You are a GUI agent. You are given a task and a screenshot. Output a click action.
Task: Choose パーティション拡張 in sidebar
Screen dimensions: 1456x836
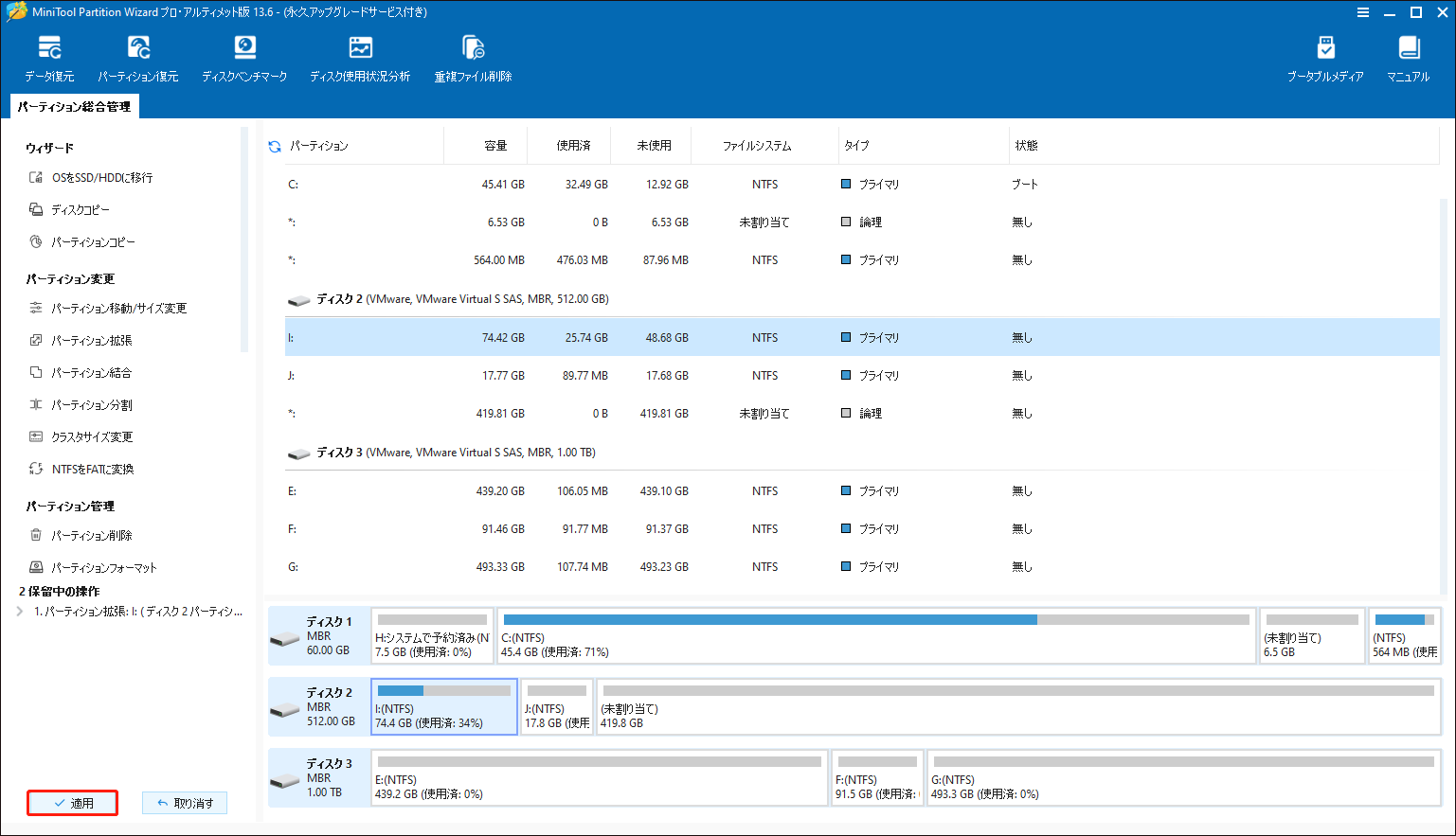coord(81,340)
